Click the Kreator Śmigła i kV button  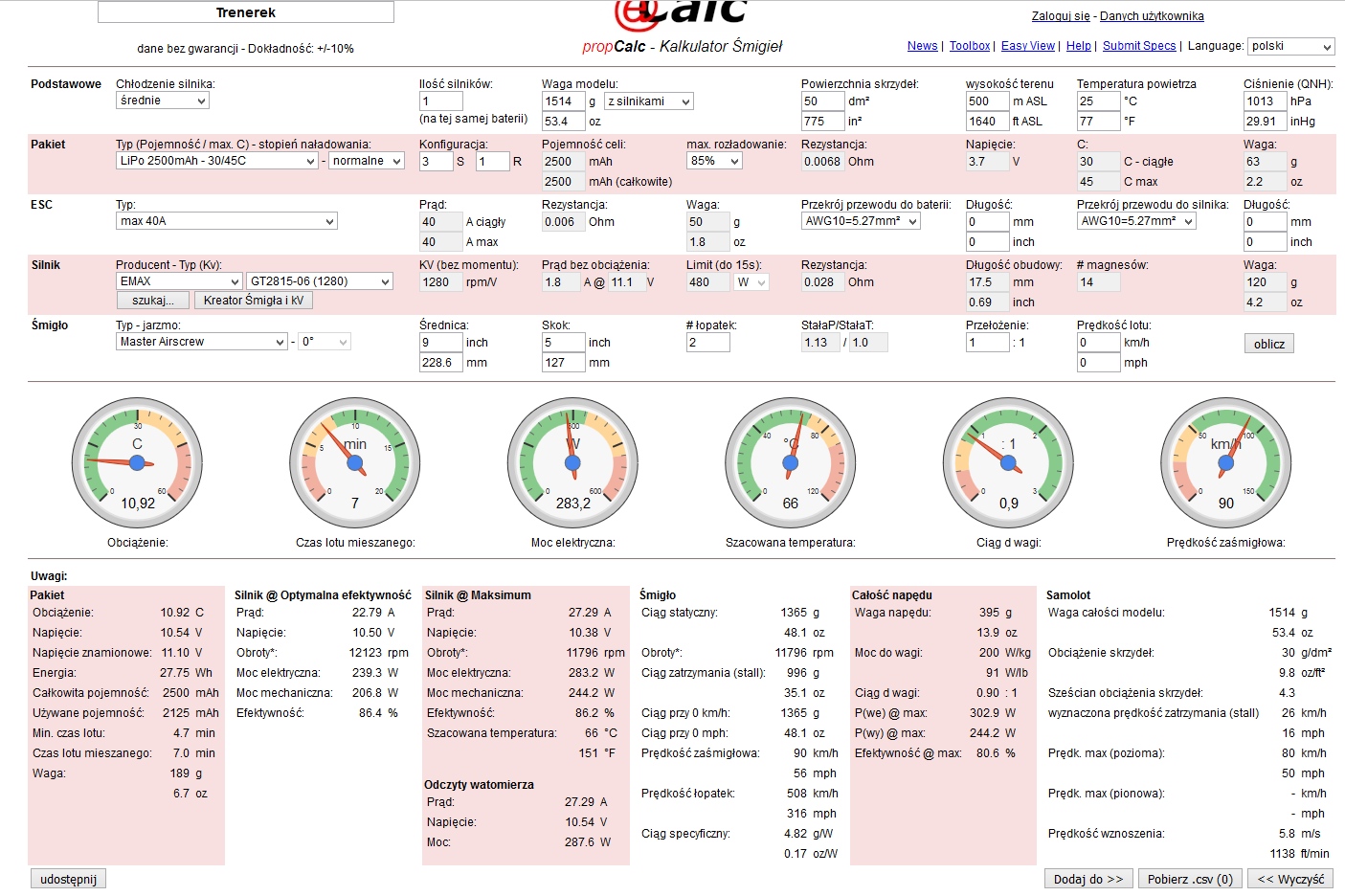click(254, 301)
